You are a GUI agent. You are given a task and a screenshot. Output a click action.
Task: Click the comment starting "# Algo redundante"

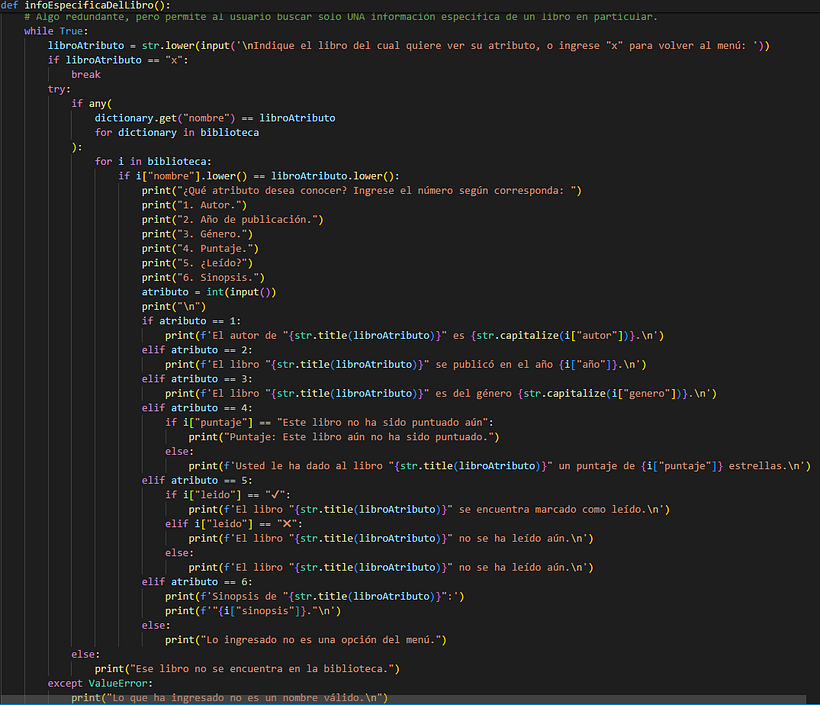pos(340,17)
